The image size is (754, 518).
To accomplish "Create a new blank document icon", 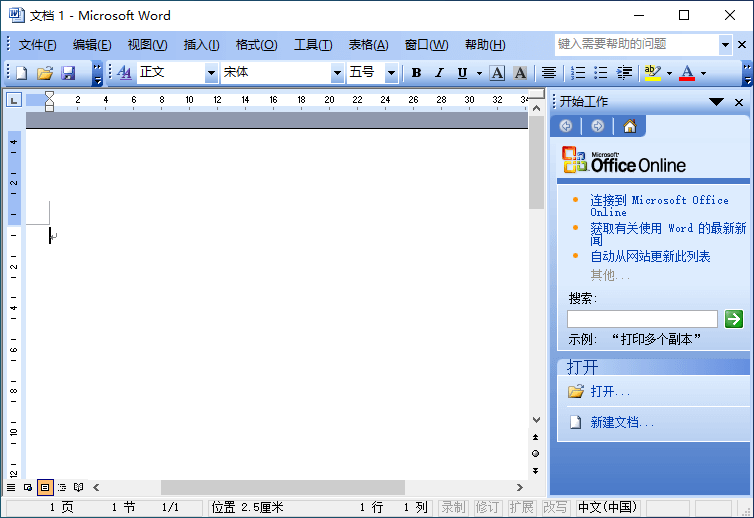I will 22,73.
